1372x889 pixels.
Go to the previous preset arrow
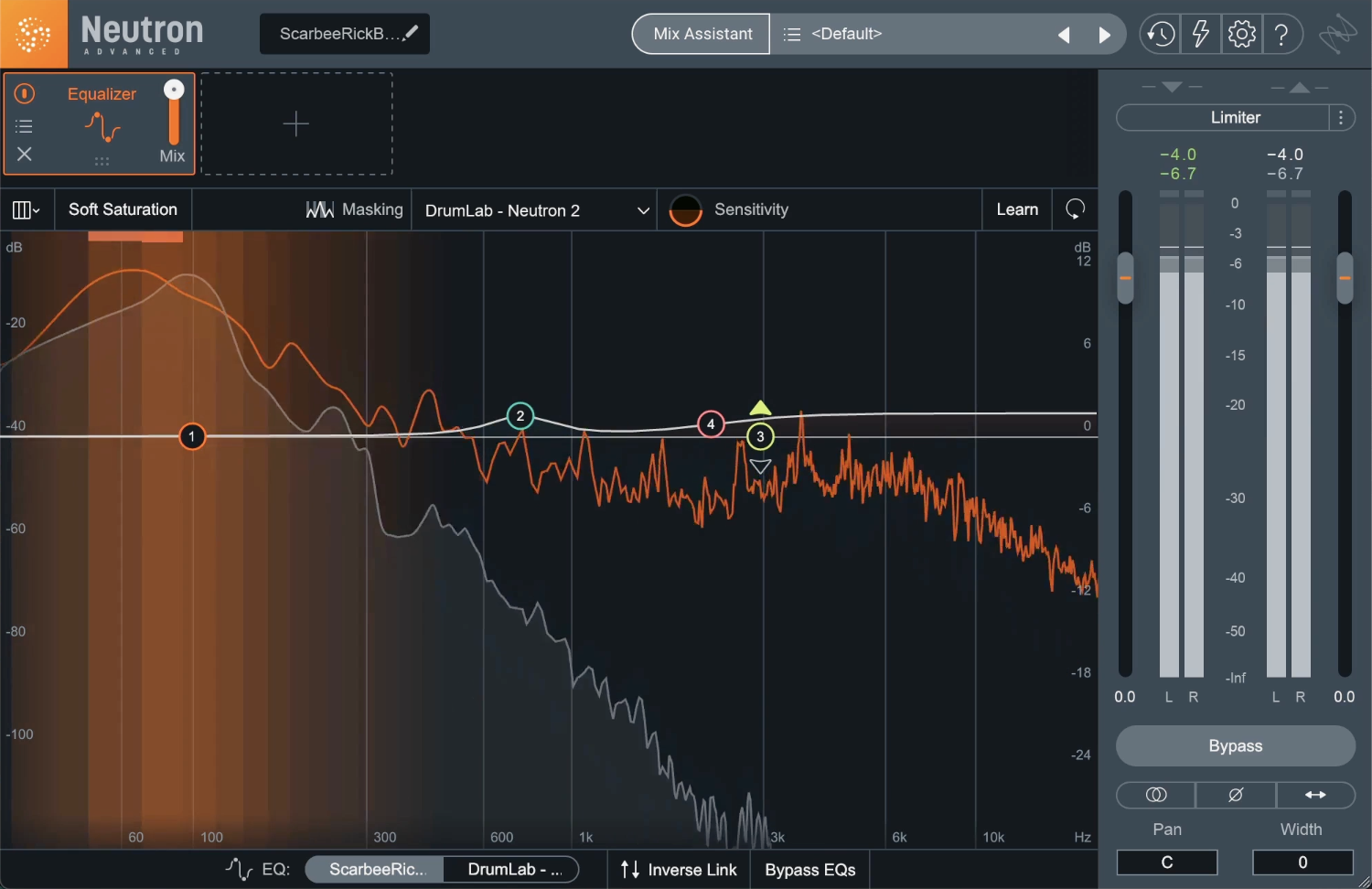coord(1064,35)
